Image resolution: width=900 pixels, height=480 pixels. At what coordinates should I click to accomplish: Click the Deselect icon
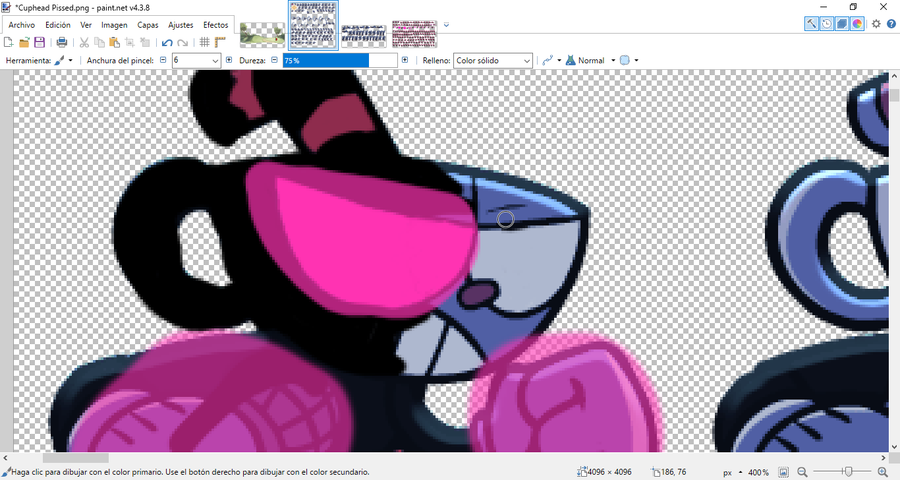coord(145,42)
